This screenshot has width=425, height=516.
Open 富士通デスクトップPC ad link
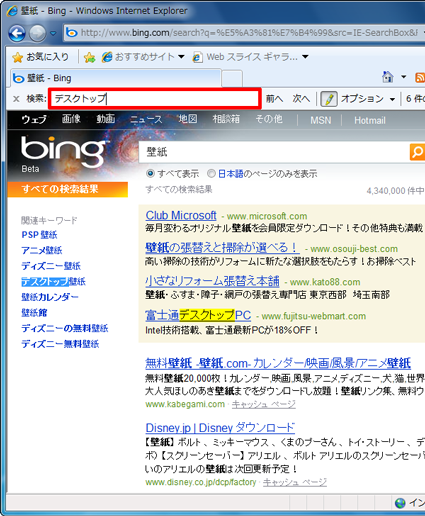pyautogui.click(x=198, y=315)
